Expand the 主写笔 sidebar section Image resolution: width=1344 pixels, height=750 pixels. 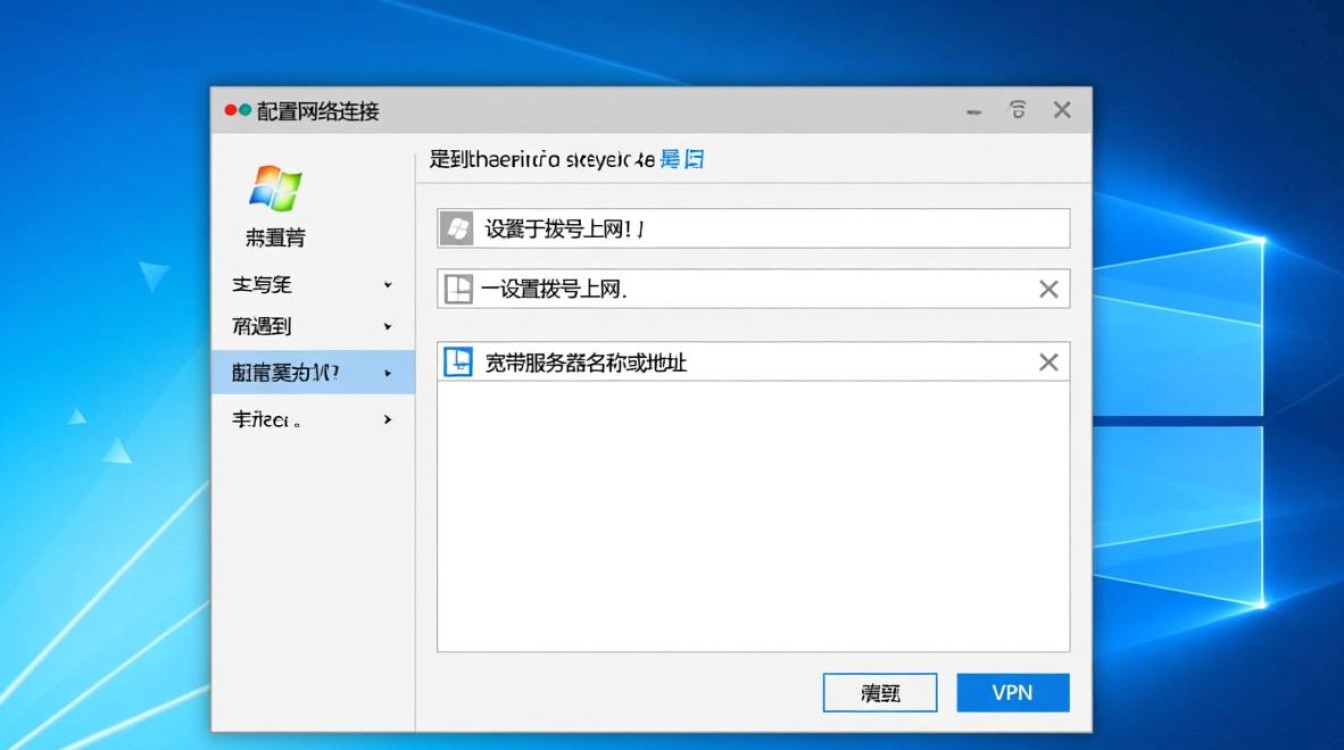point(388,285)
